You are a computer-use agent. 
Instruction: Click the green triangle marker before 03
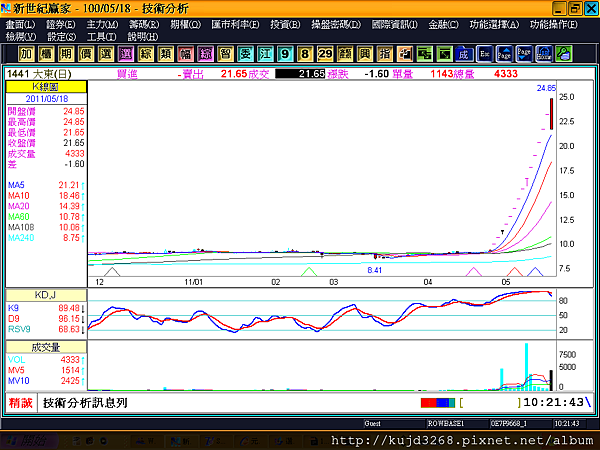tap(309, 272)
